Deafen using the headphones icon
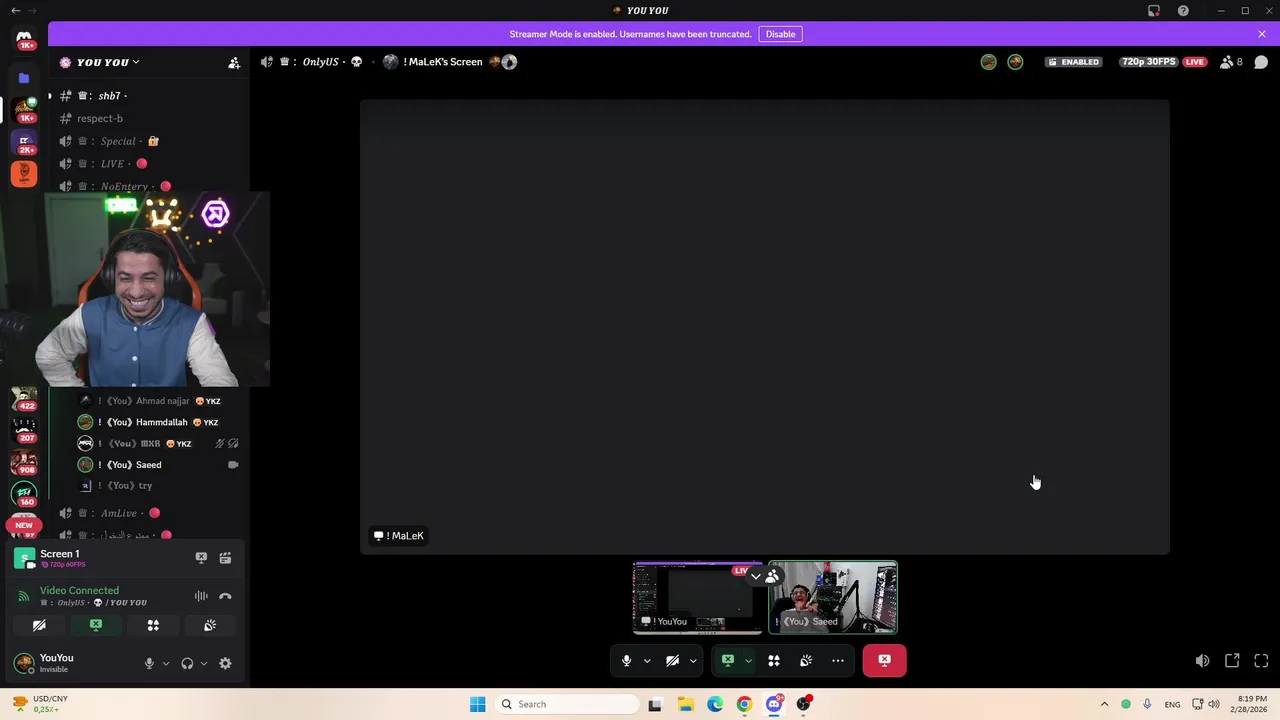 tap(187, 663)
